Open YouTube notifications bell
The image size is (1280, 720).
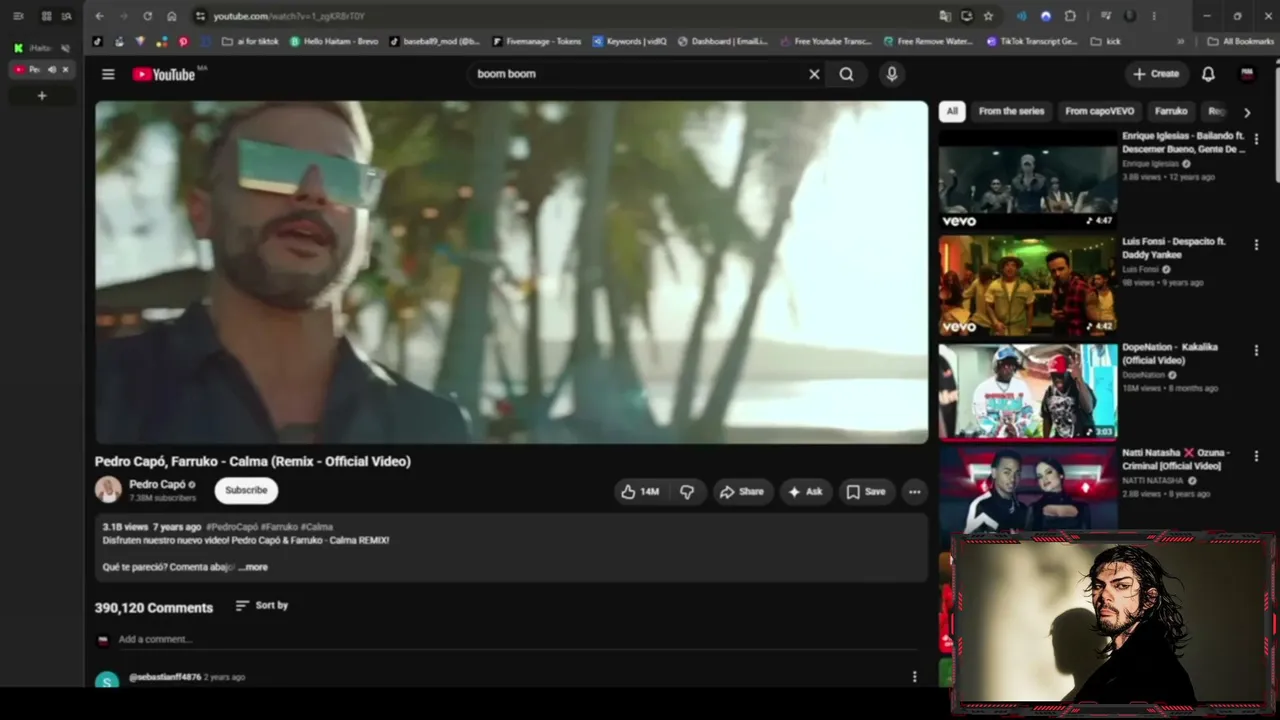click(x=1208, y=74)
